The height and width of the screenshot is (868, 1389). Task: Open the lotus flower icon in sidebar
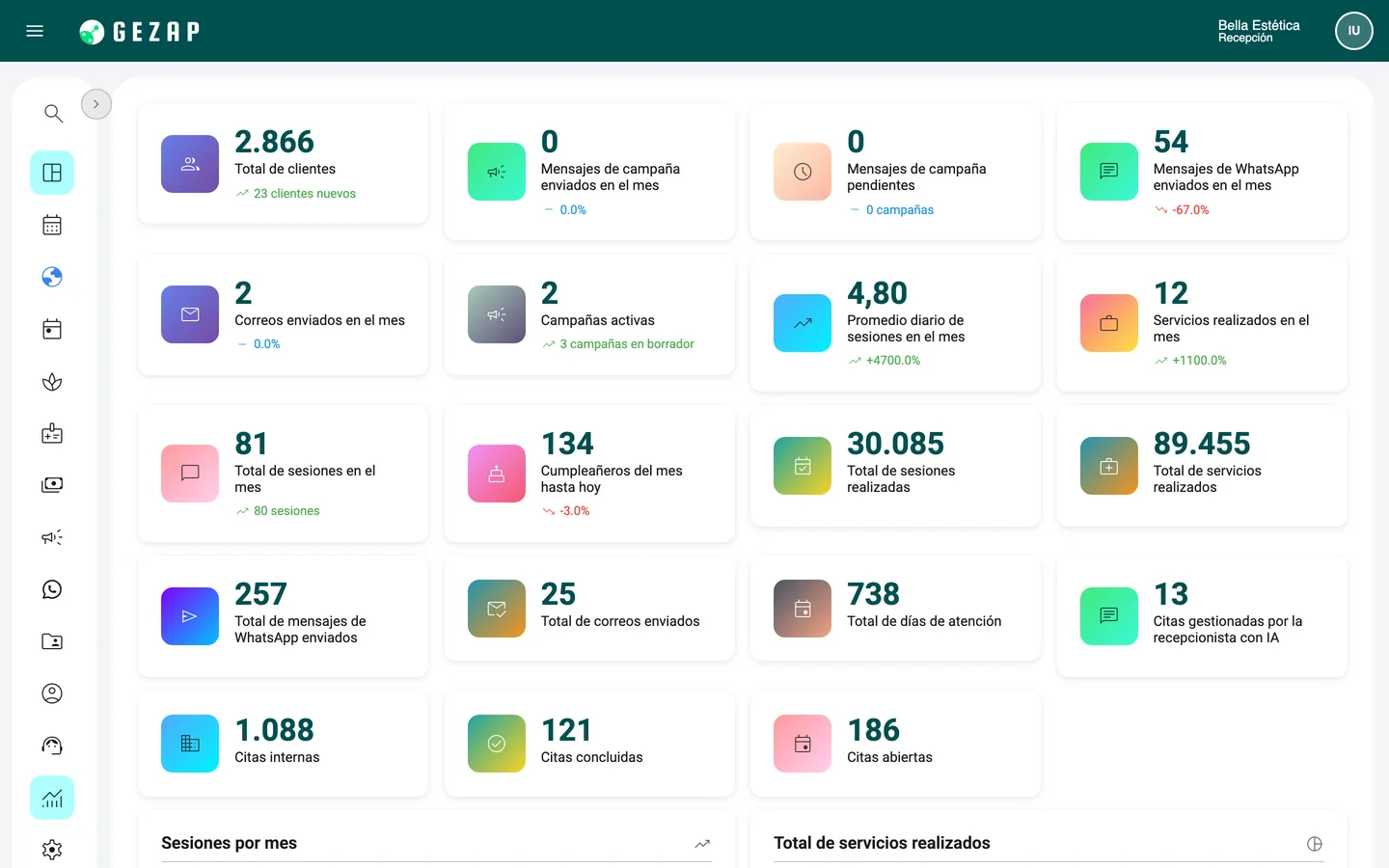pyautogui.click(x=52, y=382)
